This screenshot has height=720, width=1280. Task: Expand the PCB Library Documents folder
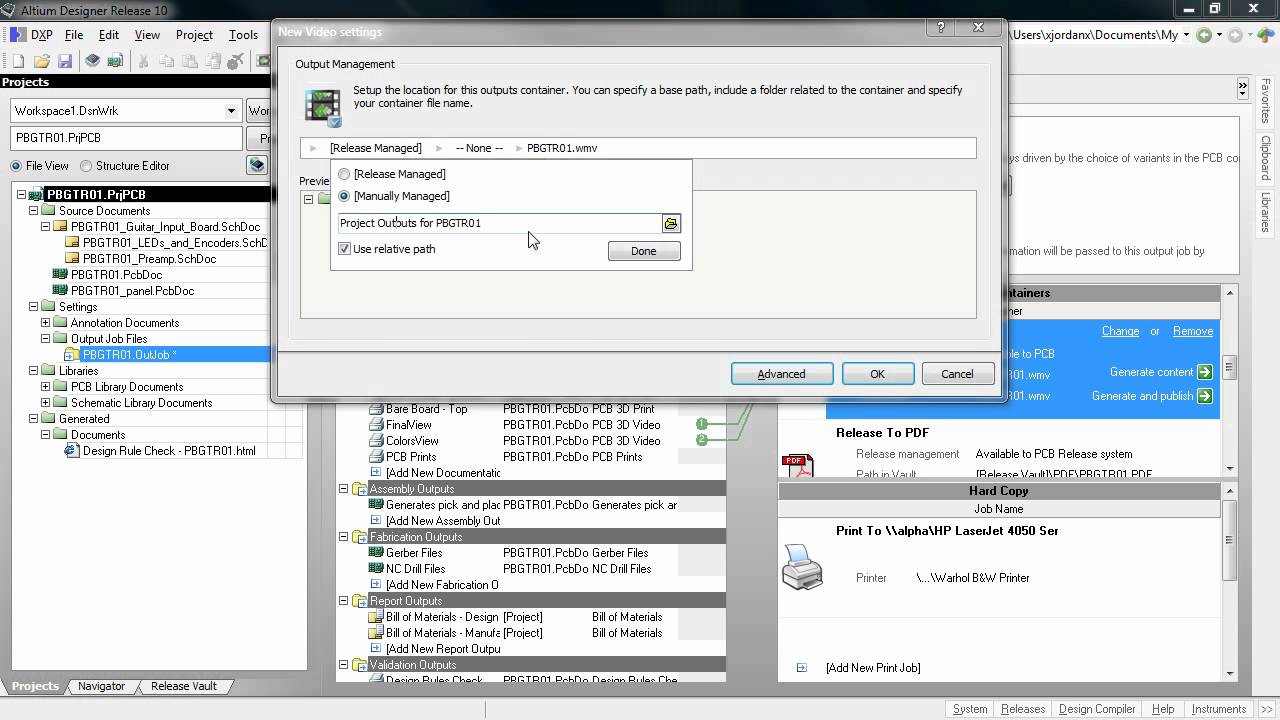point(45,387)
